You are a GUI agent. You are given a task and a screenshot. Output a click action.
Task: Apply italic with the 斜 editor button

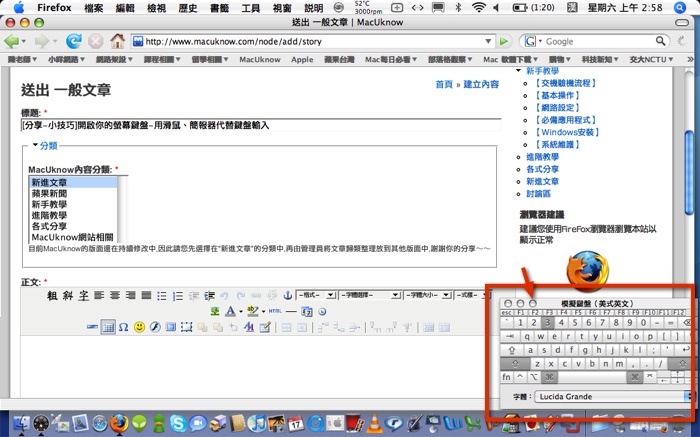pyautogui.click(x=68, y=295)
